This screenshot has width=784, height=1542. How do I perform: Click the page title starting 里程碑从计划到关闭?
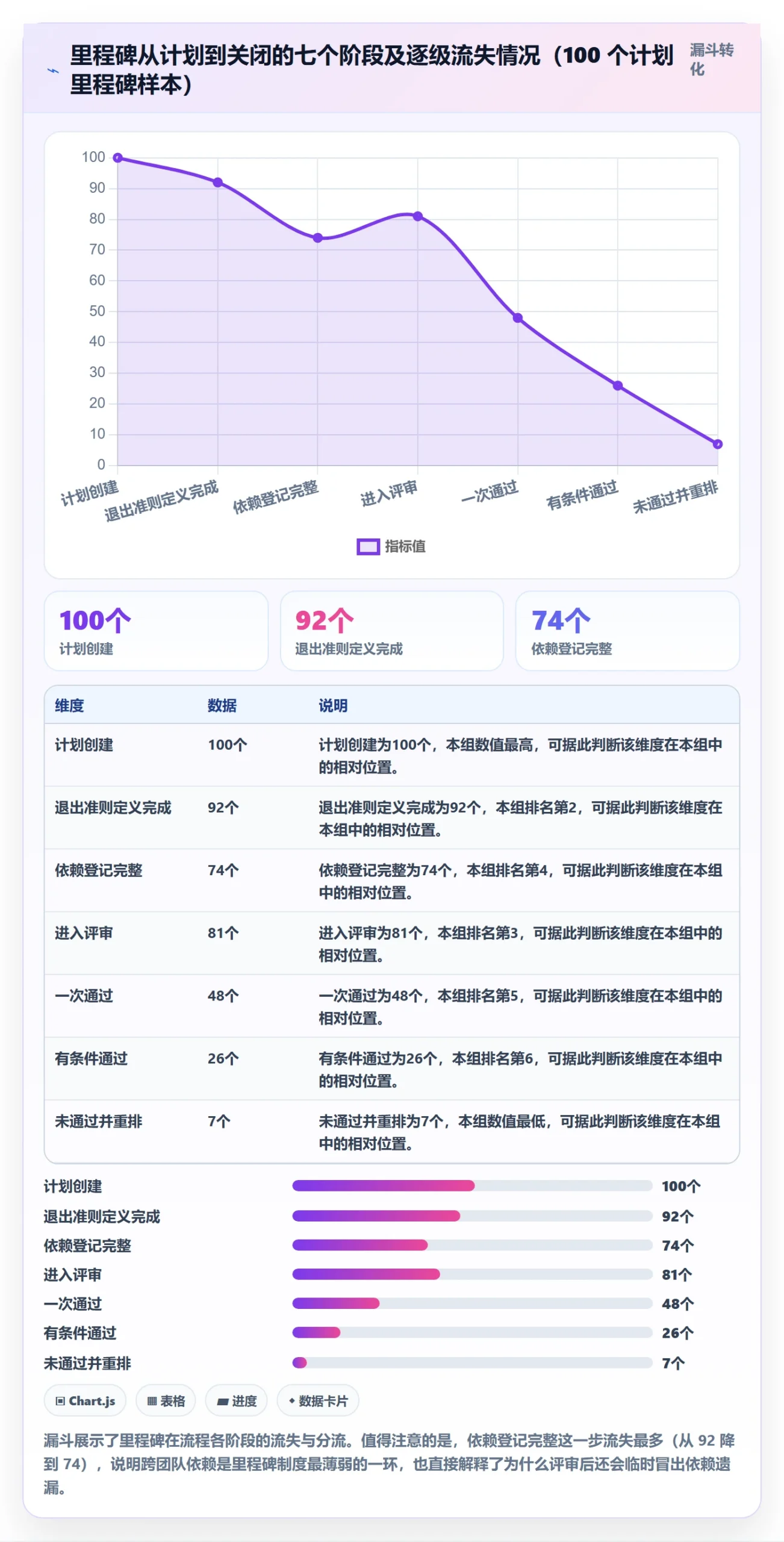pyautogui.click(x=372, y=69)
